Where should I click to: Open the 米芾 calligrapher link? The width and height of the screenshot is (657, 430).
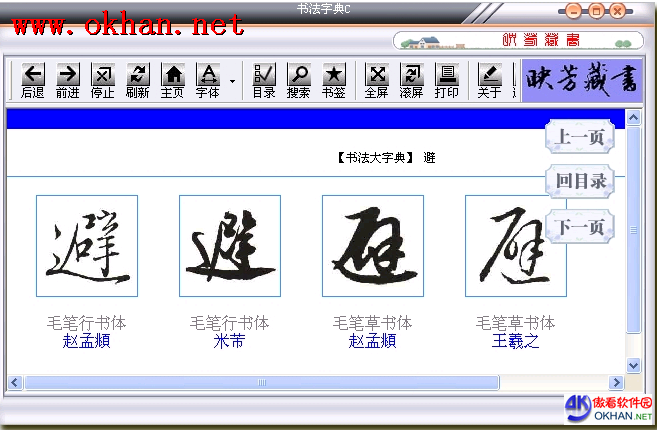[x=230, y=341]
